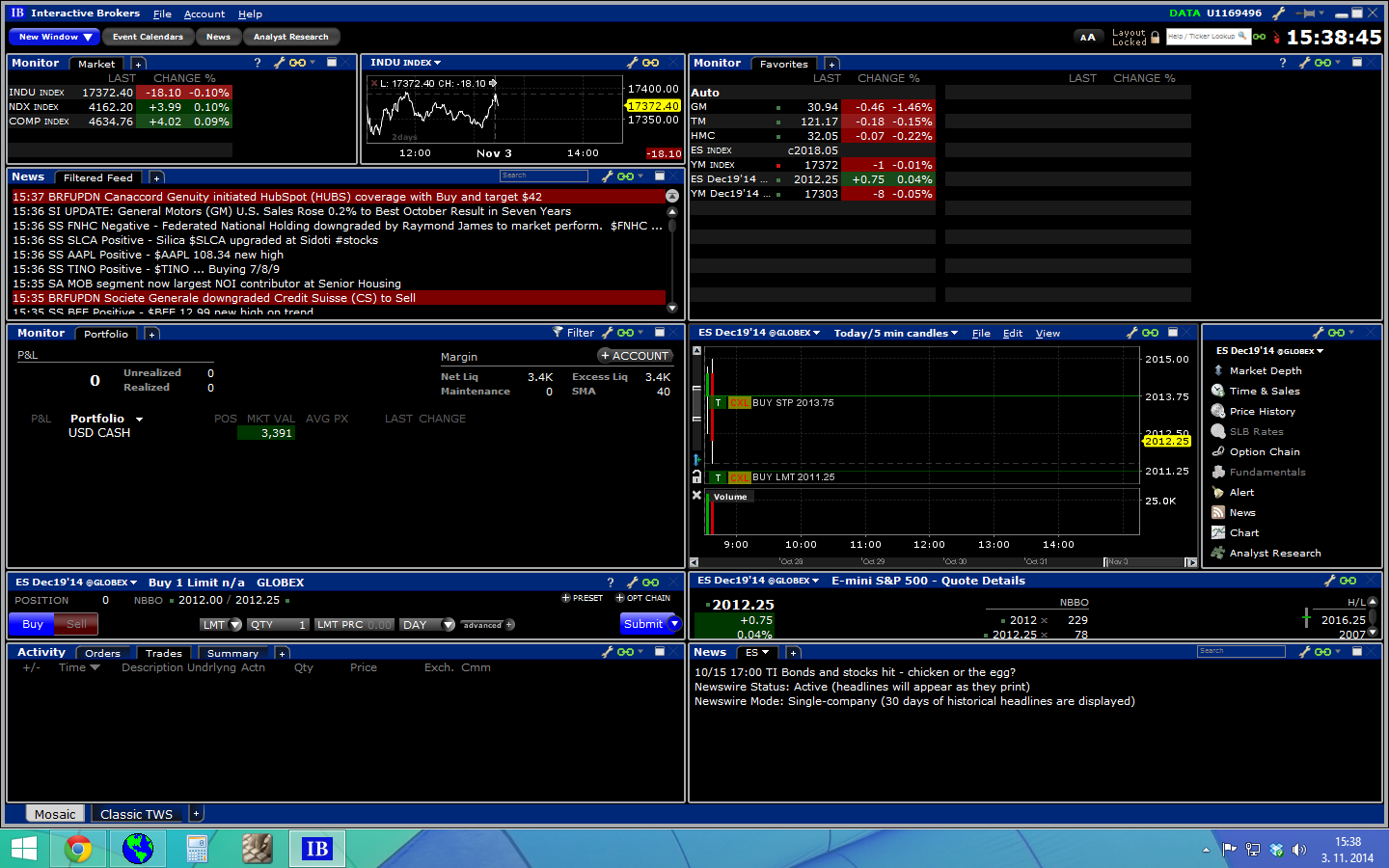Expand the Submit button dropdown arrow

[674, 624]
